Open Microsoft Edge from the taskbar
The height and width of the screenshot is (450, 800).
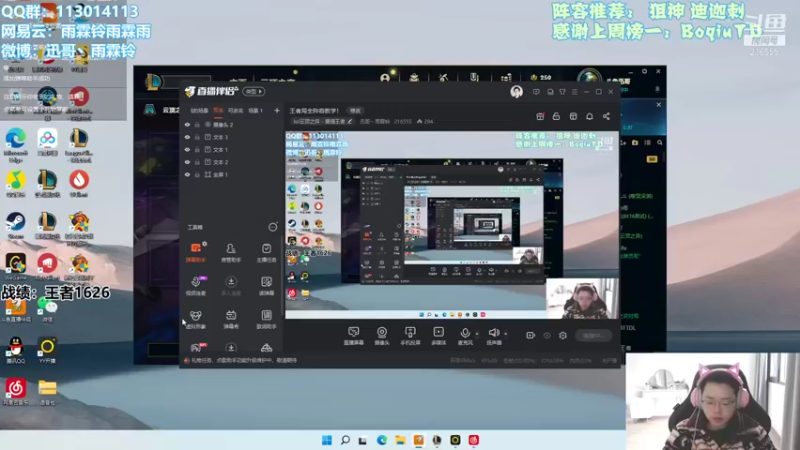(x=382, y=440)
